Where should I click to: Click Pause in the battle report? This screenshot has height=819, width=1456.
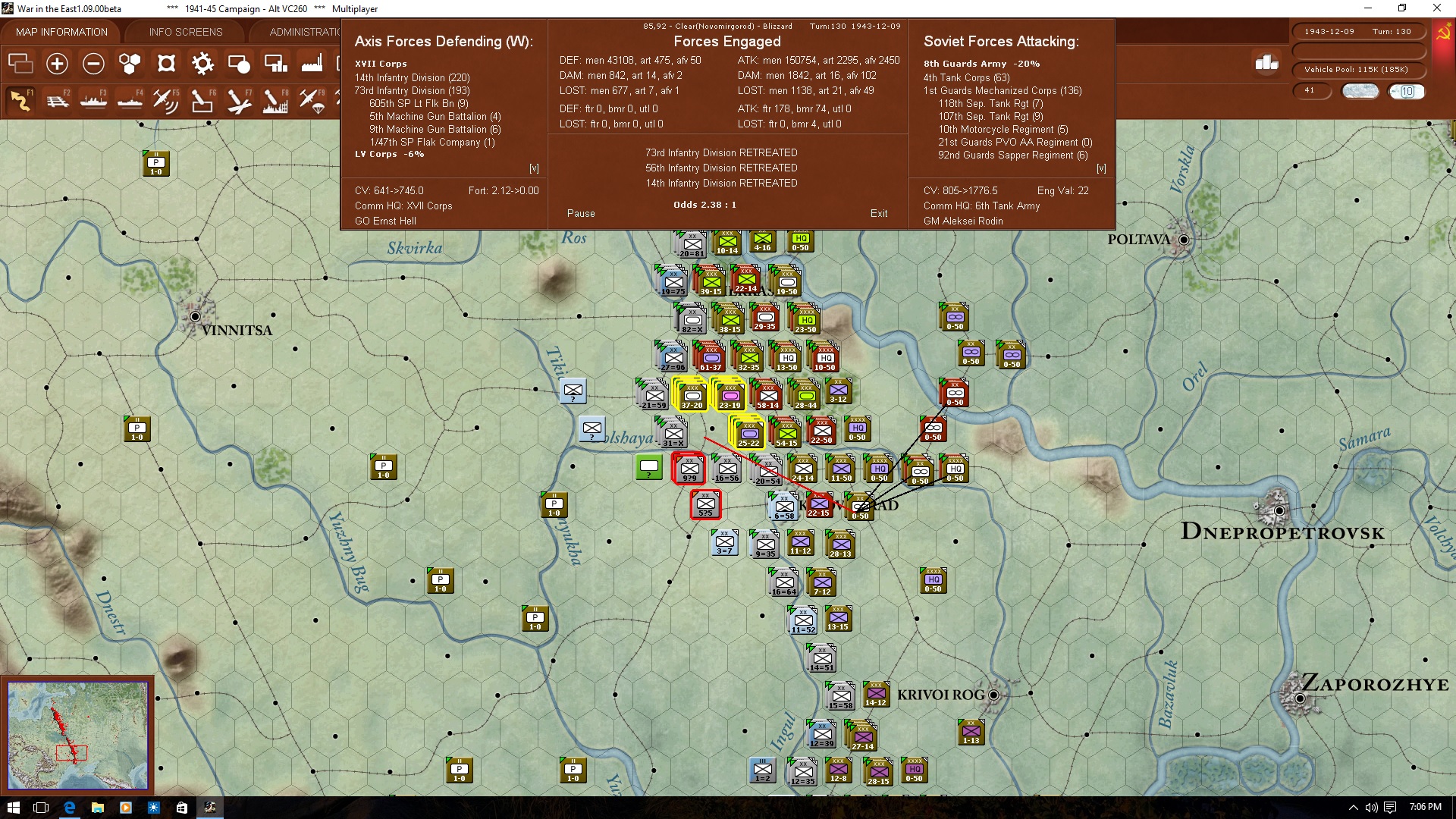tap(581, 213)
